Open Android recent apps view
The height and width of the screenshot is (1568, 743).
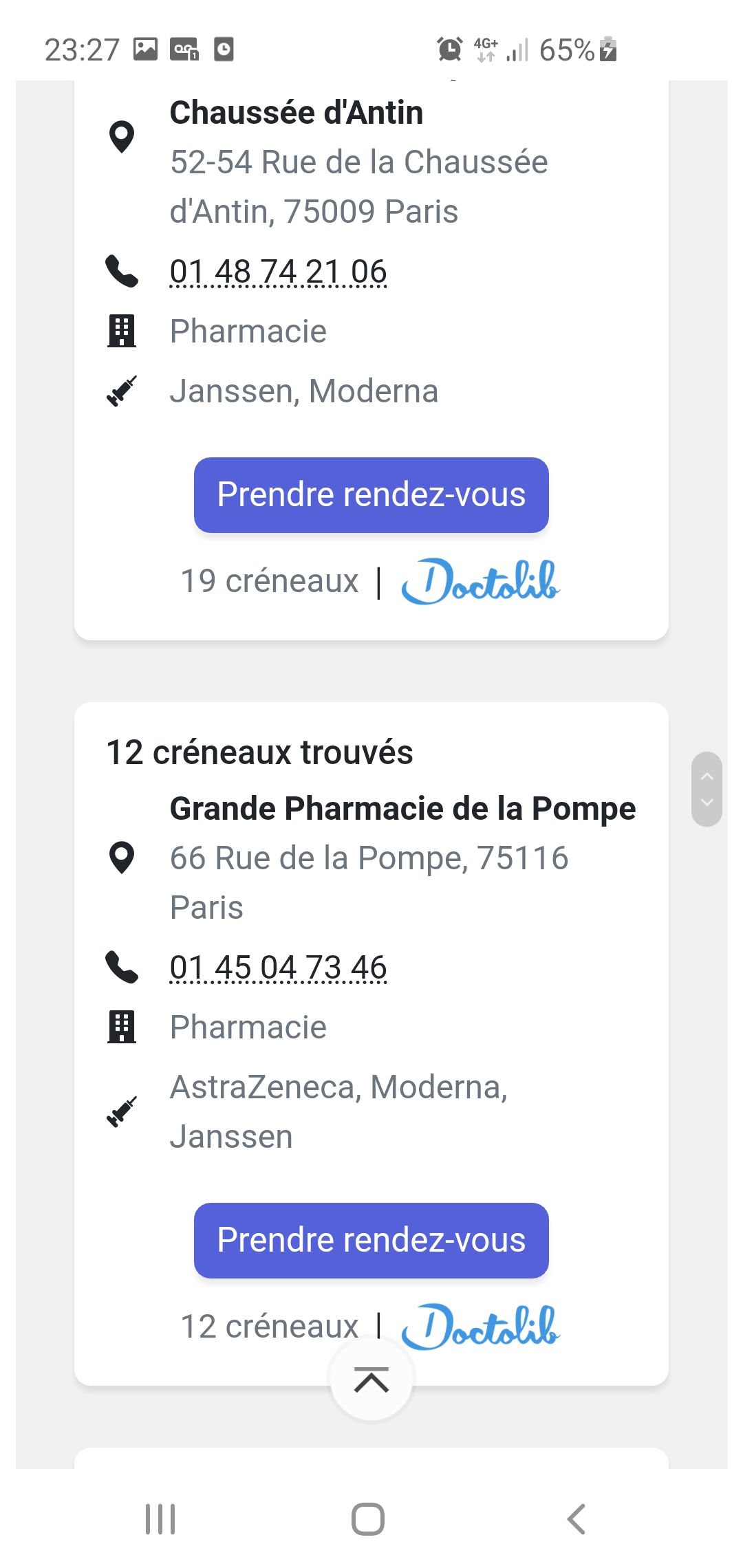click(x=160, y=1519)
